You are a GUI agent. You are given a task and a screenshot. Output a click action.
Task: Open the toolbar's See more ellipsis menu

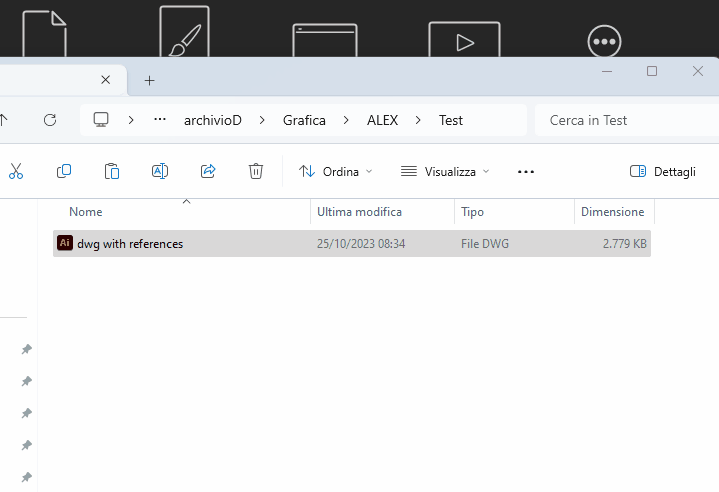point(525,171)
